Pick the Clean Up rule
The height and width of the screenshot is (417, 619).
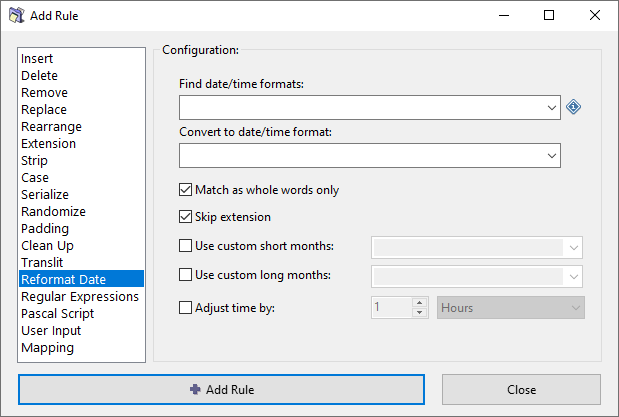(47, 246)
